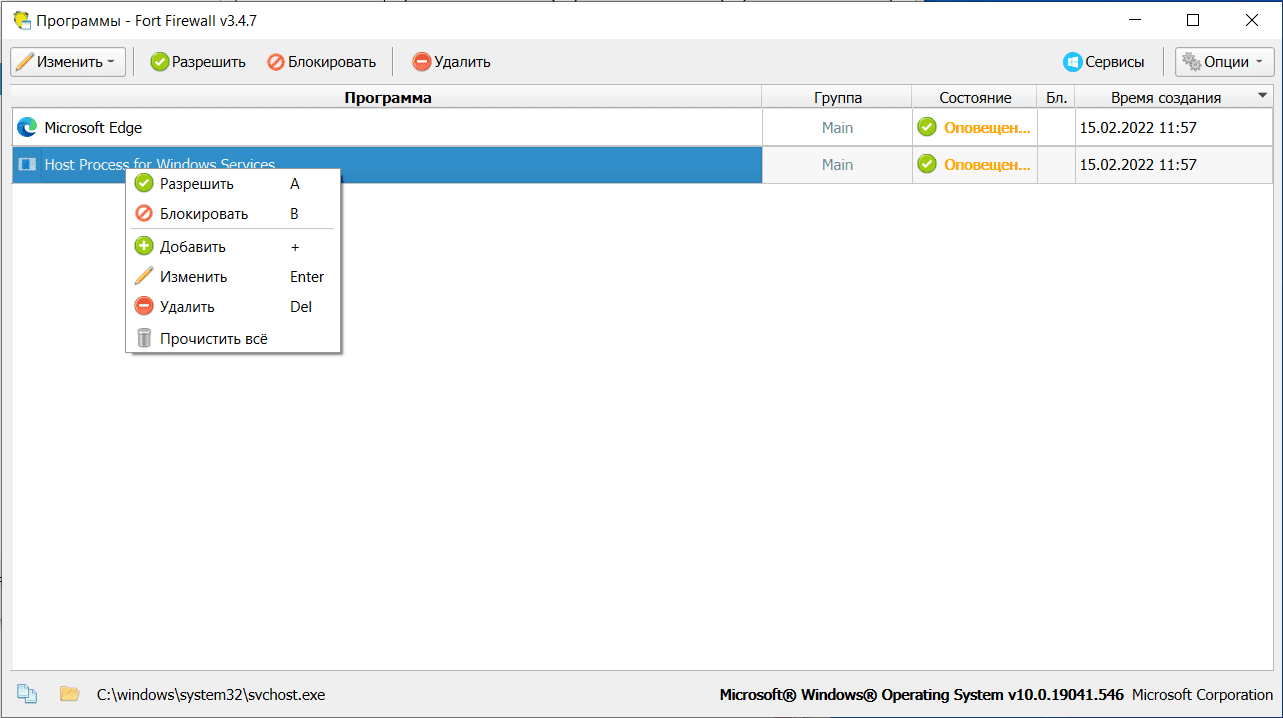Screen dimensions: 1283x718
Task: Click green status icon in Microsoft Edge row
Action: tap(927, 128)
